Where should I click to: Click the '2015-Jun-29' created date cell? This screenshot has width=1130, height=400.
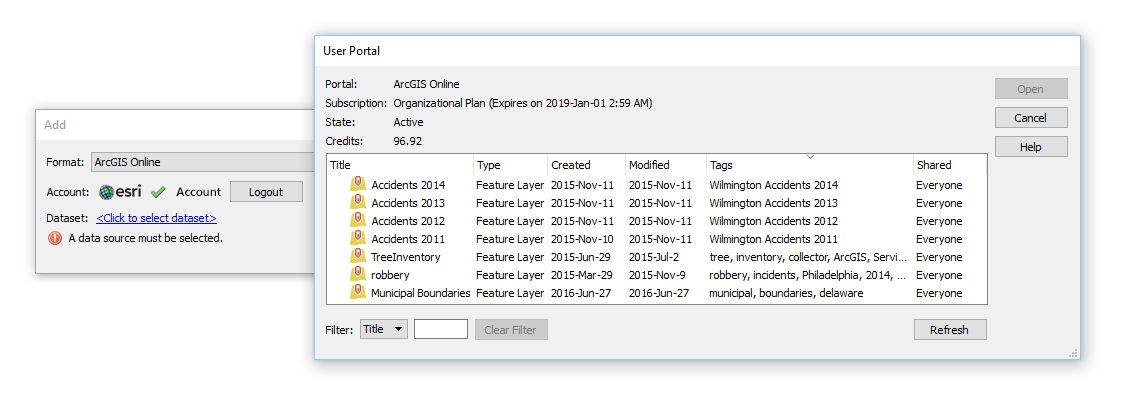click(582, 257)
